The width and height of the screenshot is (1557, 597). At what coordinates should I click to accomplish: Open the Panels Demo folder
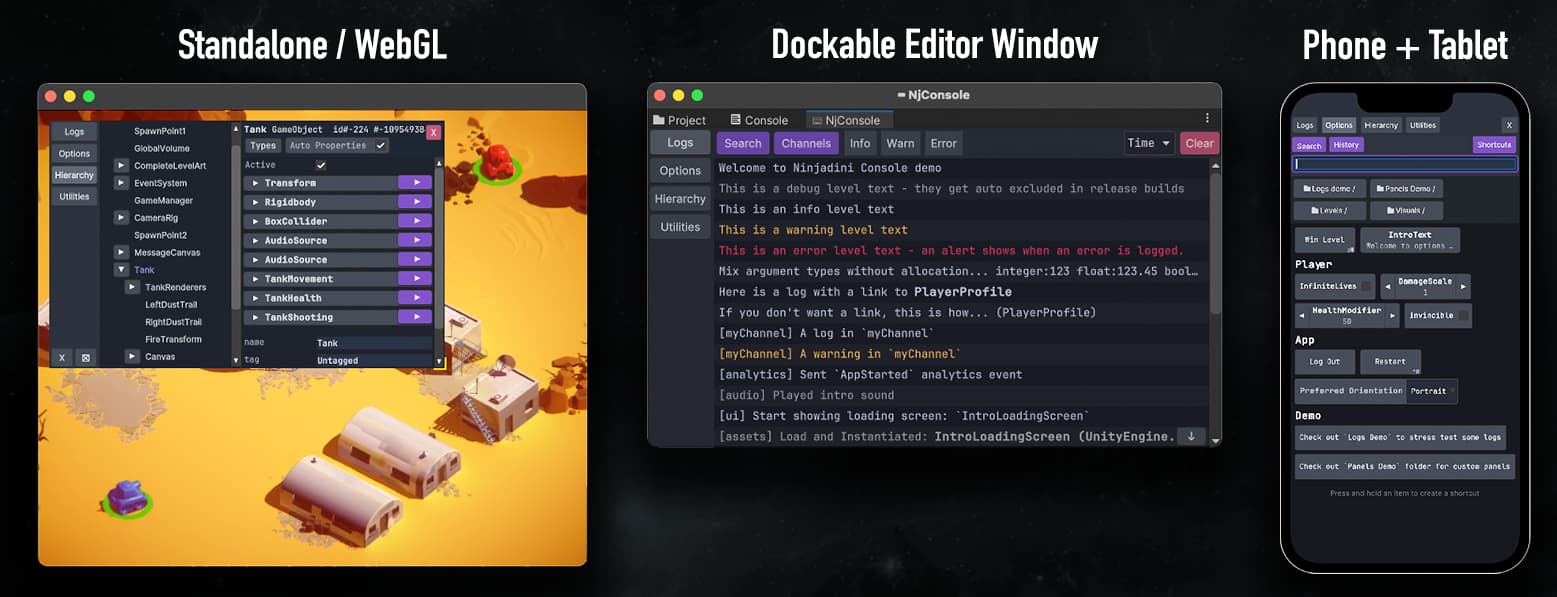click(1406, 187)
